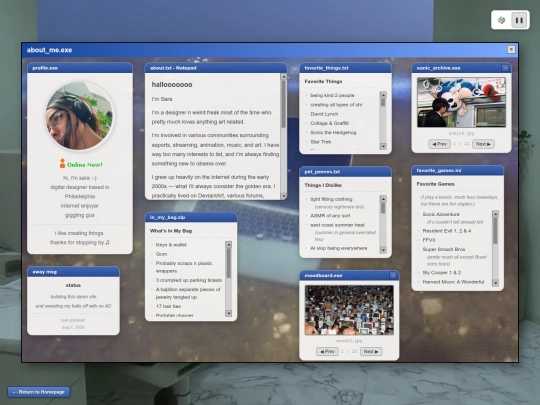Click 'Star Trek' in Favorite Things
This screenshot has height=405, width=540.
(x=321, y=142)
